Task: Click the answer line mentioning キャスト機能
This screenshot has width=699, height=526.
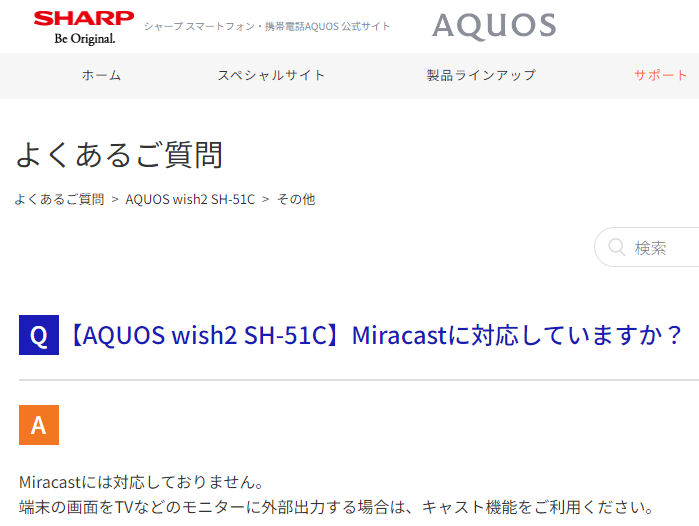Action: 337,507
